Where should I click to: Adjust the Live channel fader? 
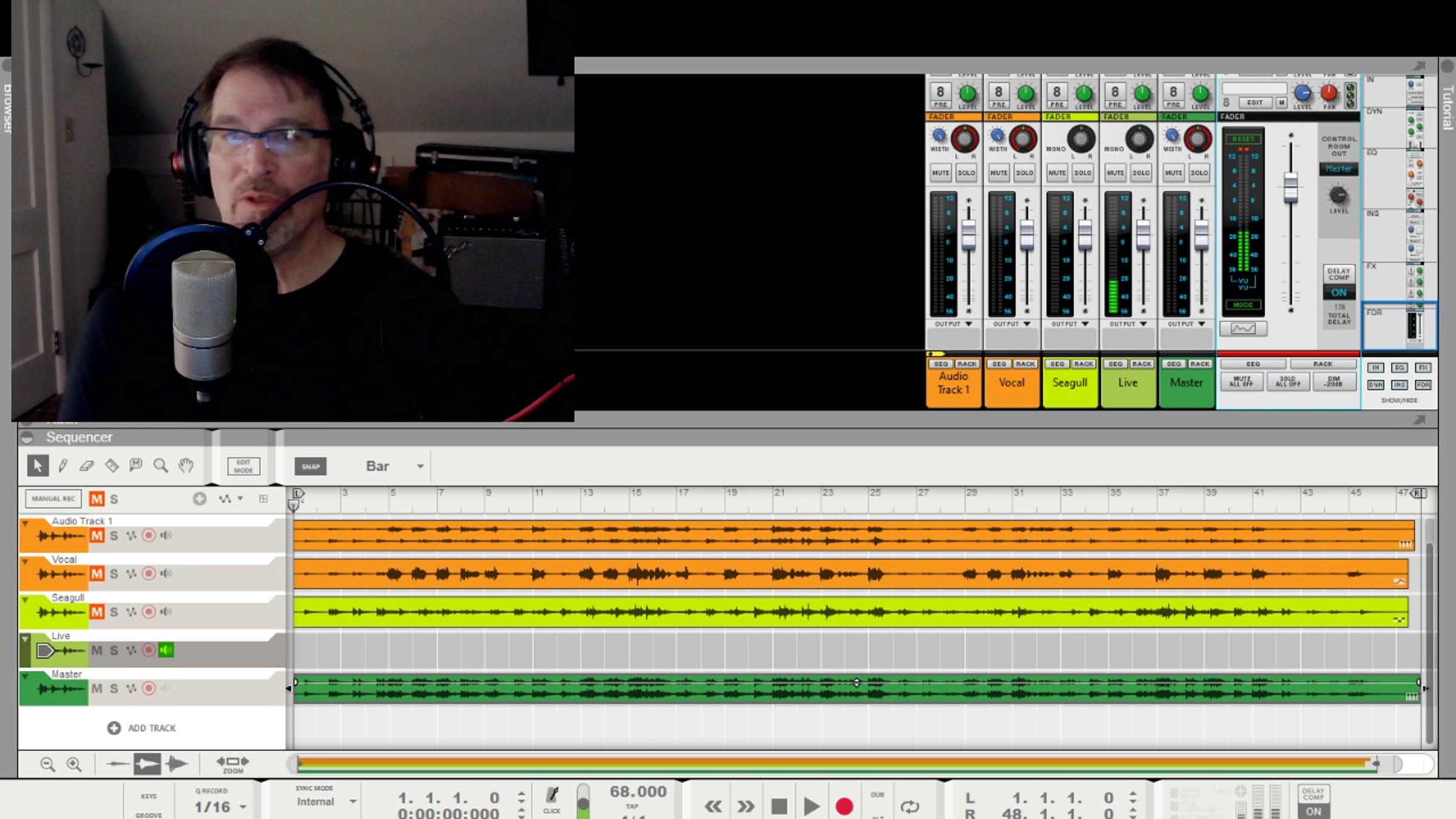[1143, 234]
